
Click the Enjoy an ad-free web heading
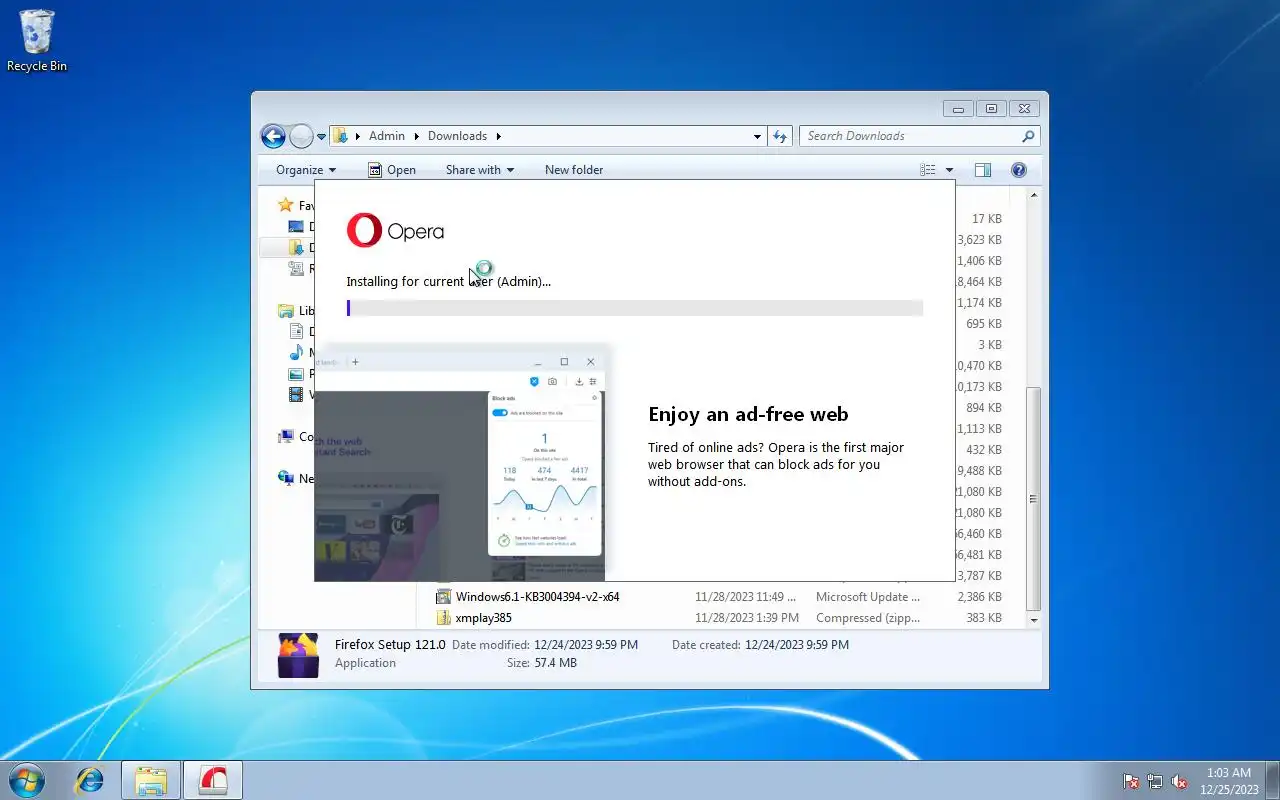tap(748, 414)
